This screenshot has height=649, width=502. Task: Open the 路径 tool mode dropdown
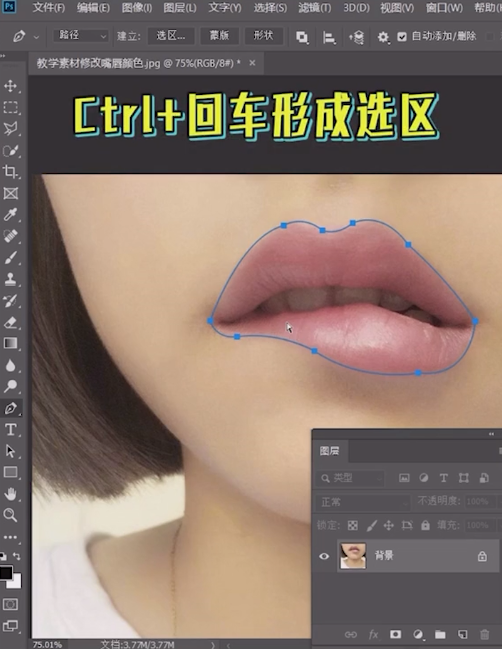[x=81, y=36]
